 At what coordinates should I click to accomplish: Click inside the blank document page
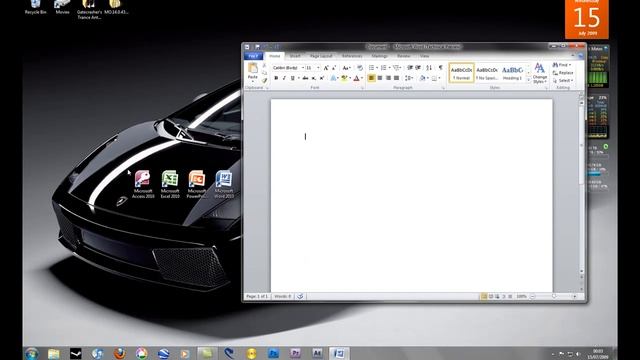point(411,195)
